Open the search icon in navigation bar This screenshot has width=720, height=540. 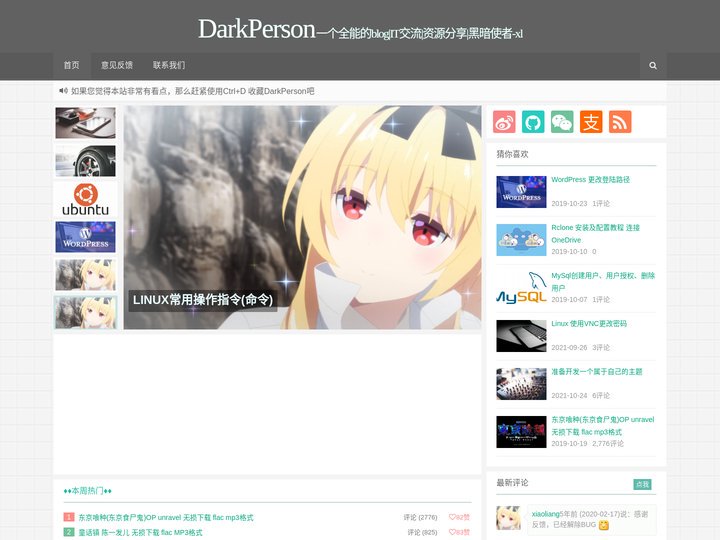coord(652,66)
